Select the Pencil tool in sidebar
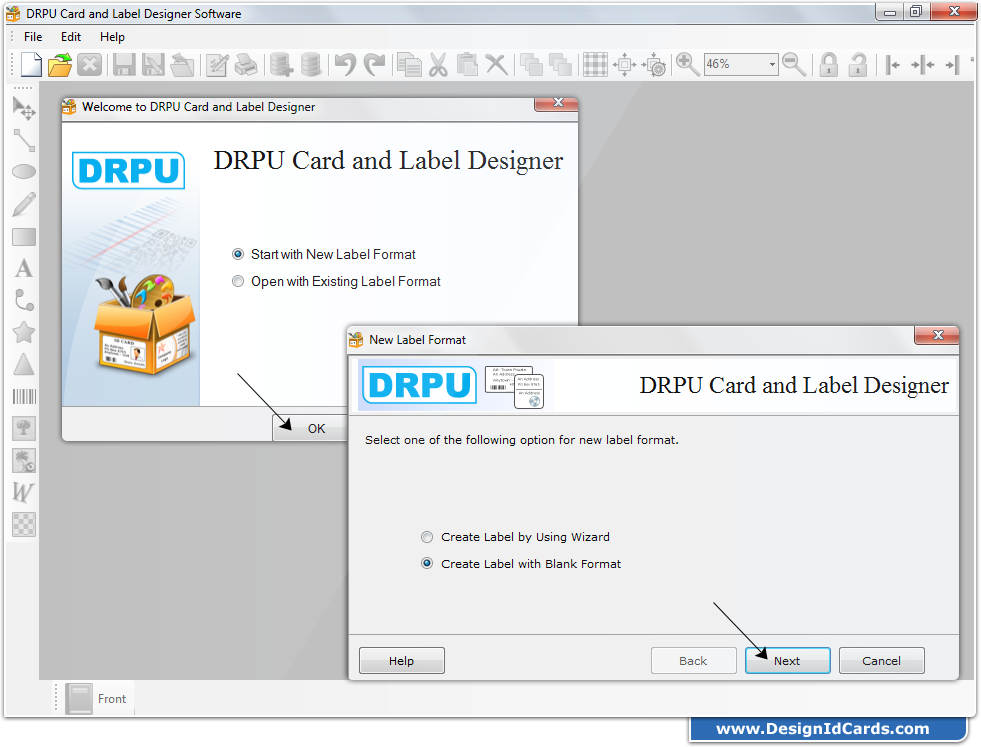The height and width of the screenshot is (747, 981). [24, 205]
